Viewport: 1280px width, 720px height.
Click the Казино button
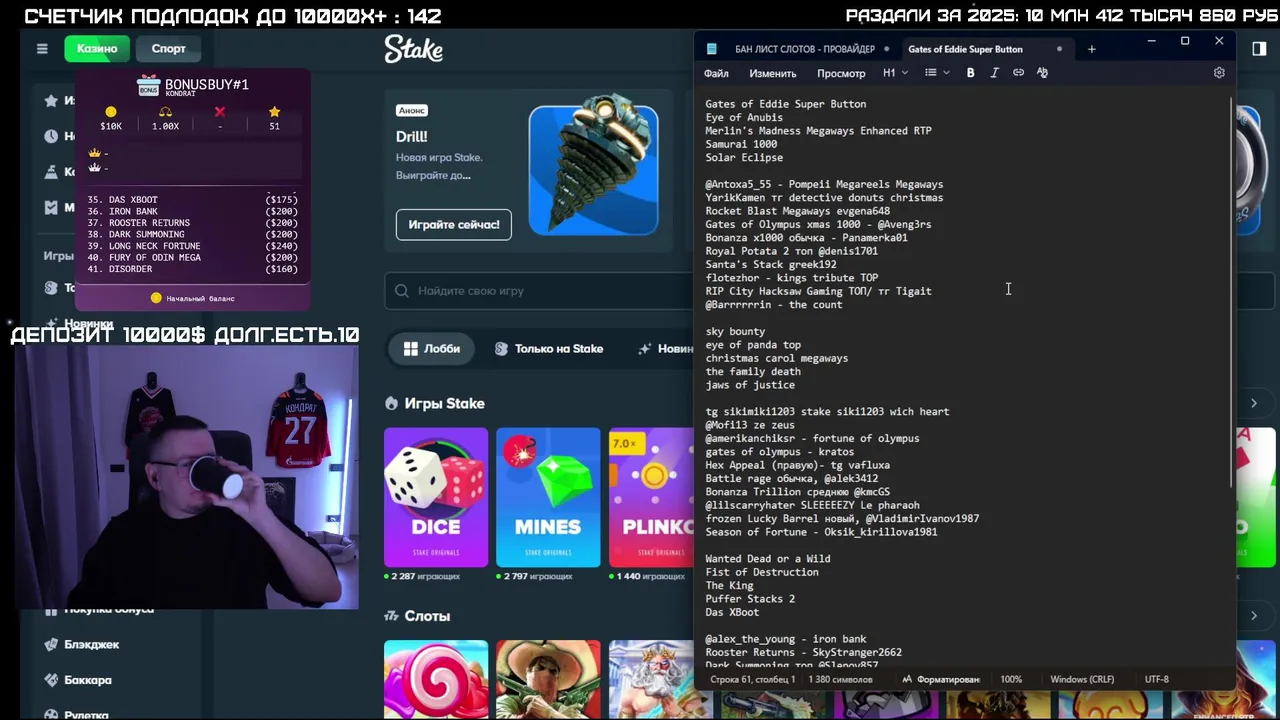click(97, 49)
